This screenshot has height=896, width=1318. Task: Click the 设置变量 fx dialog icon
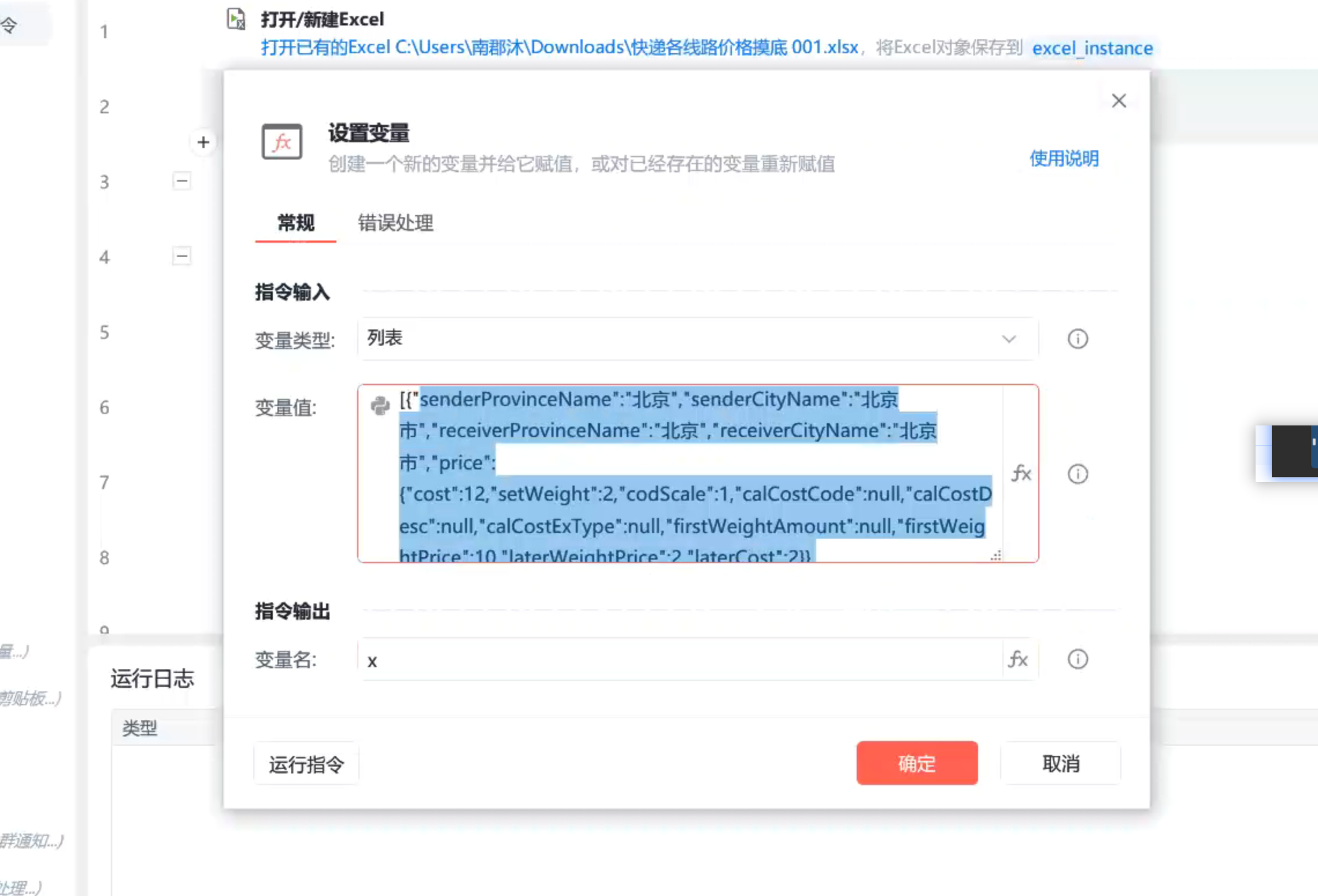pos(282,142)
